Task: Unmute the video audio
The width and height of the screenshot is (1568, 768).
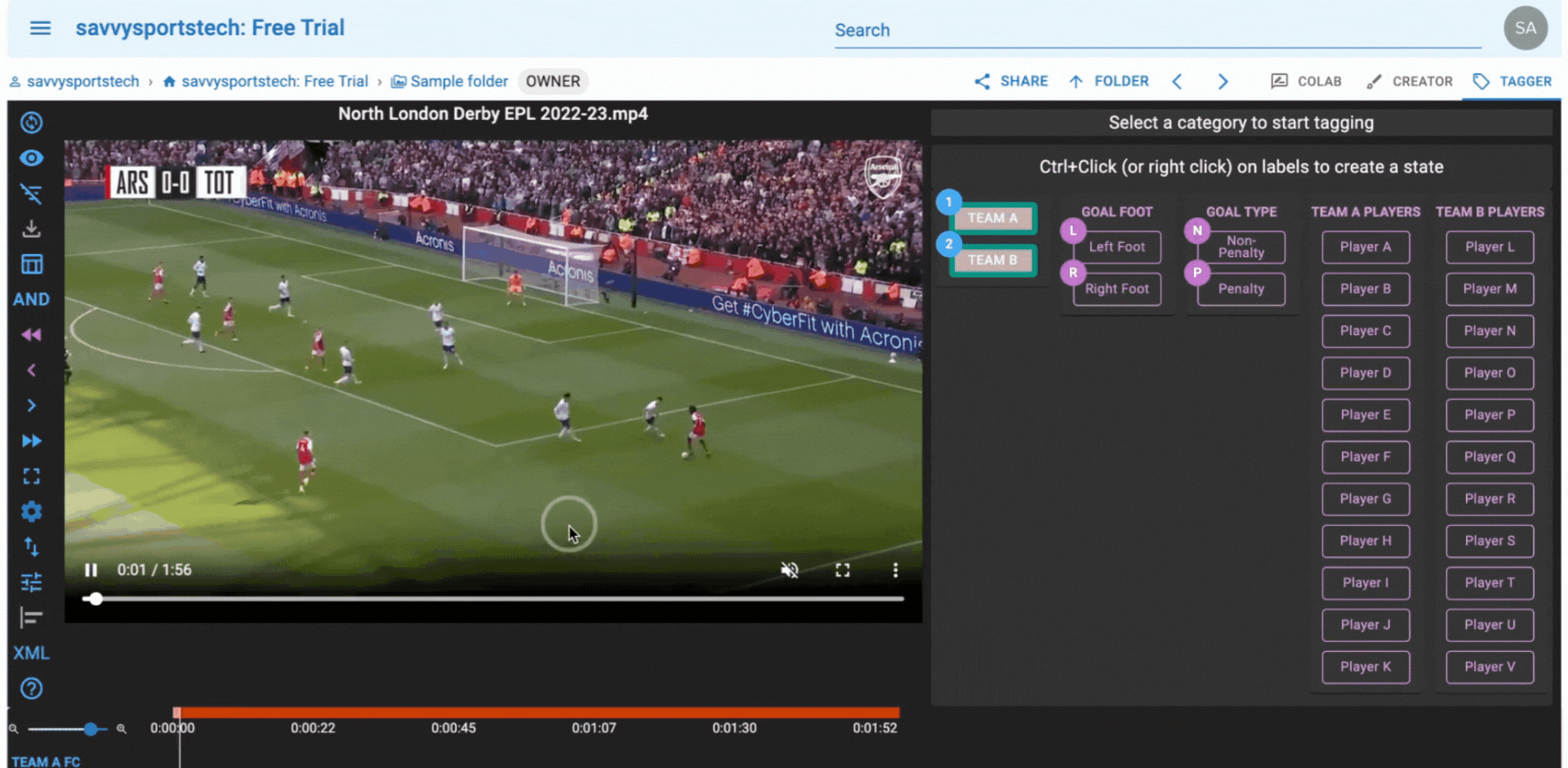Action: coord(789,570)
